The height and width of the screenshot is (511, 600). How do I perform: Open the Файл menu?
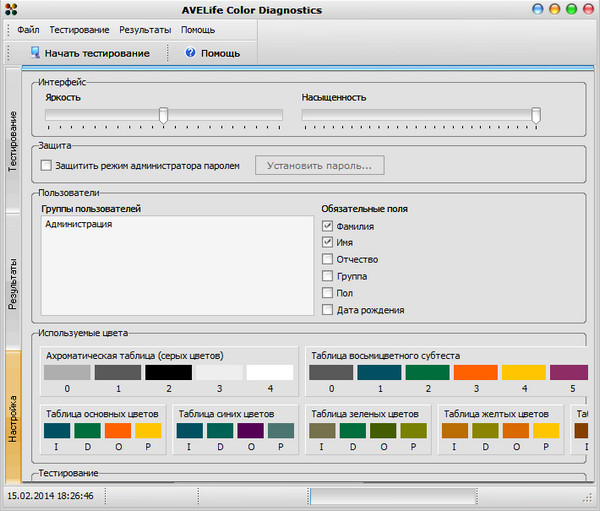point(28,30)
